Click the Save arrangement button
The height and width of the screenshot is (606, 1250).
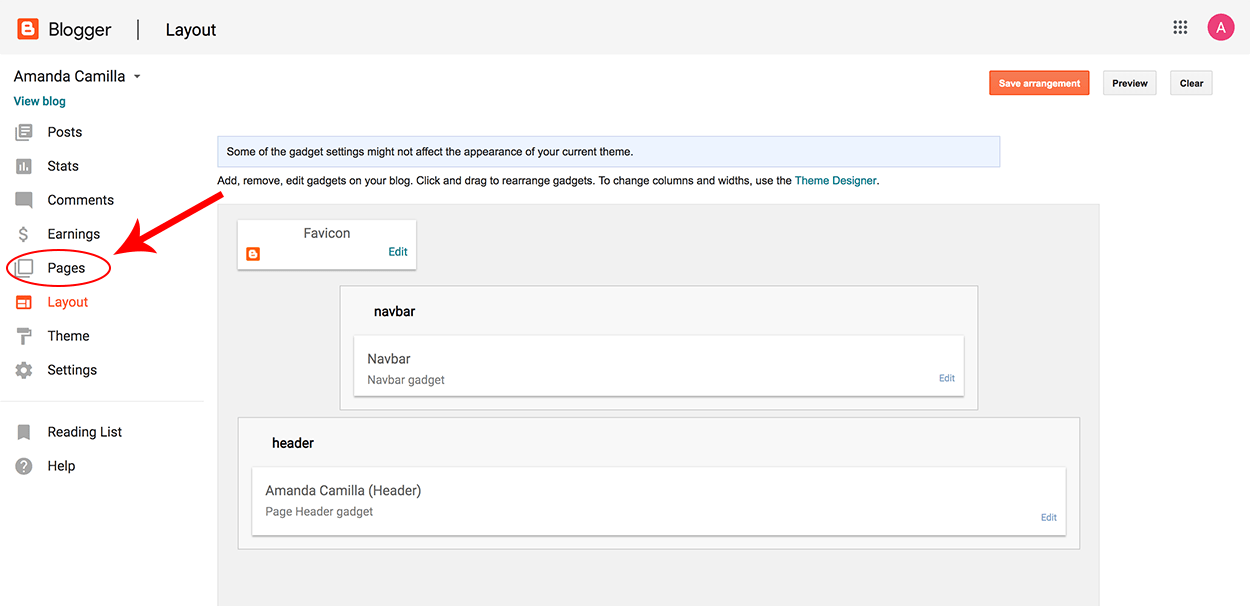tap(1039, 83)
